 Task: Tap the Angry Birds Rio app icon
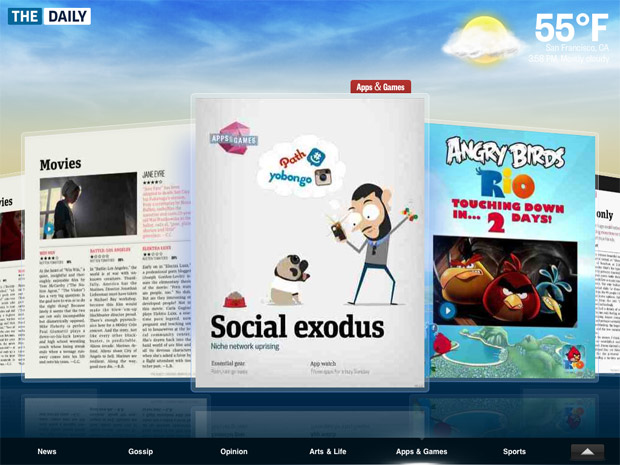(x=574, y=357)
